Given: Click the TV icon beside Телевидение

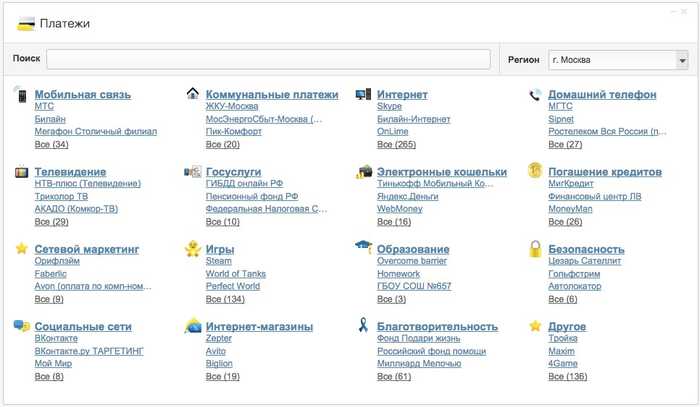Looking at the screenshot, I should pos(21,172).
